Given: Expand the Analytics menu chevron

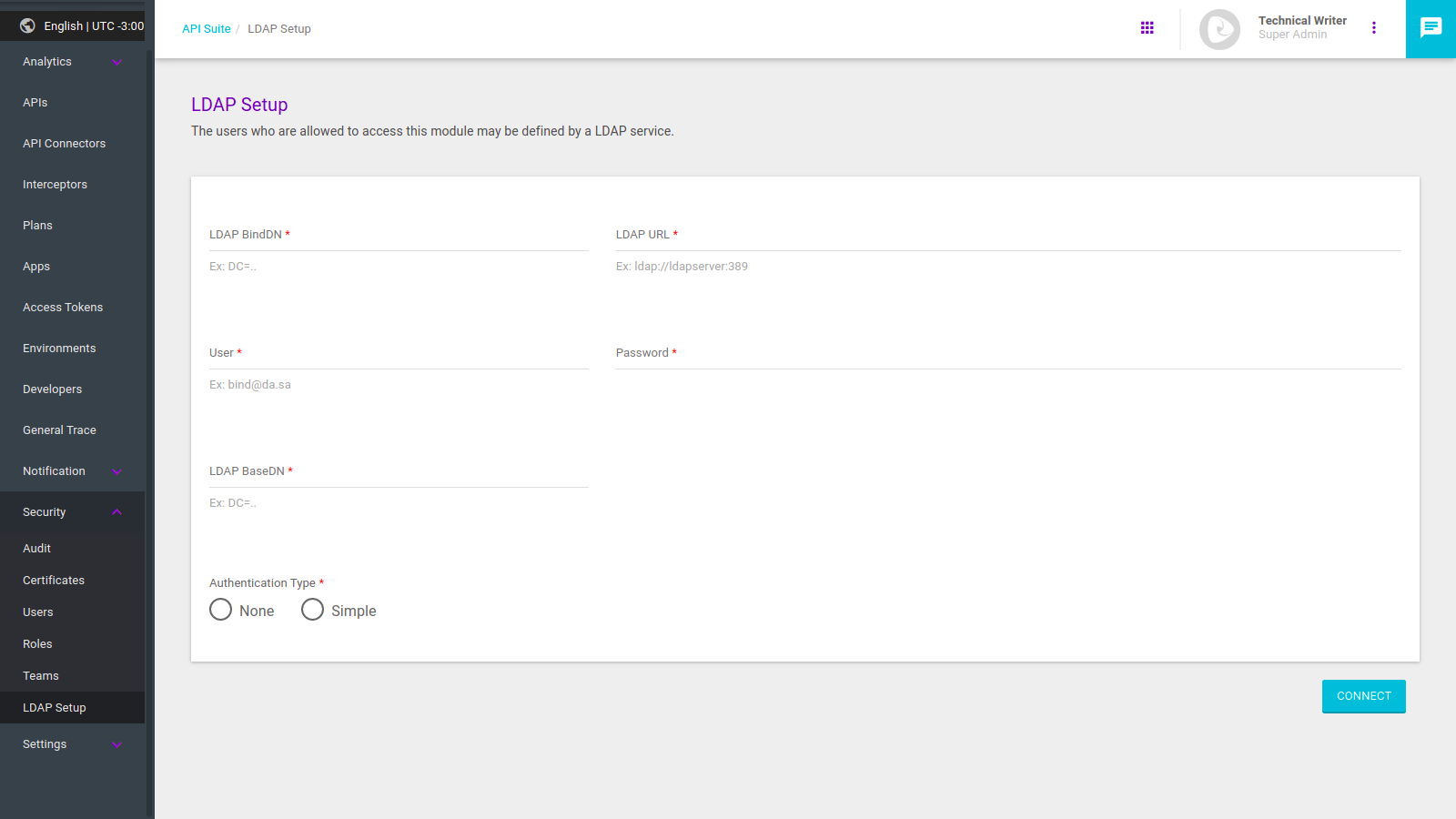Looking at the screenshot, I should [116, 62].
